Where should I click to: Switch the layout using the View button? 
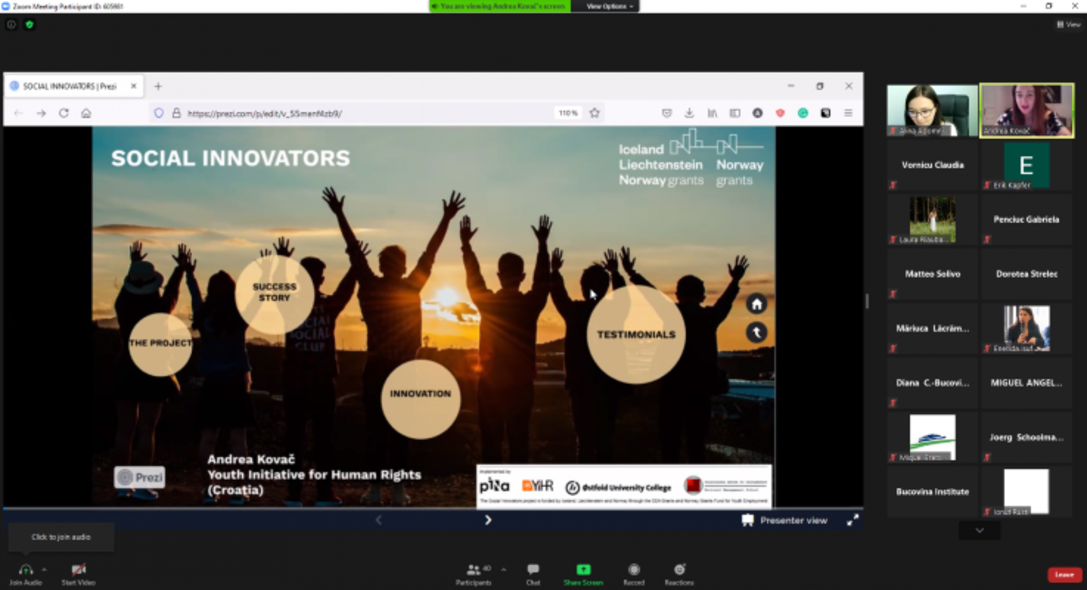click(1069, 25)
